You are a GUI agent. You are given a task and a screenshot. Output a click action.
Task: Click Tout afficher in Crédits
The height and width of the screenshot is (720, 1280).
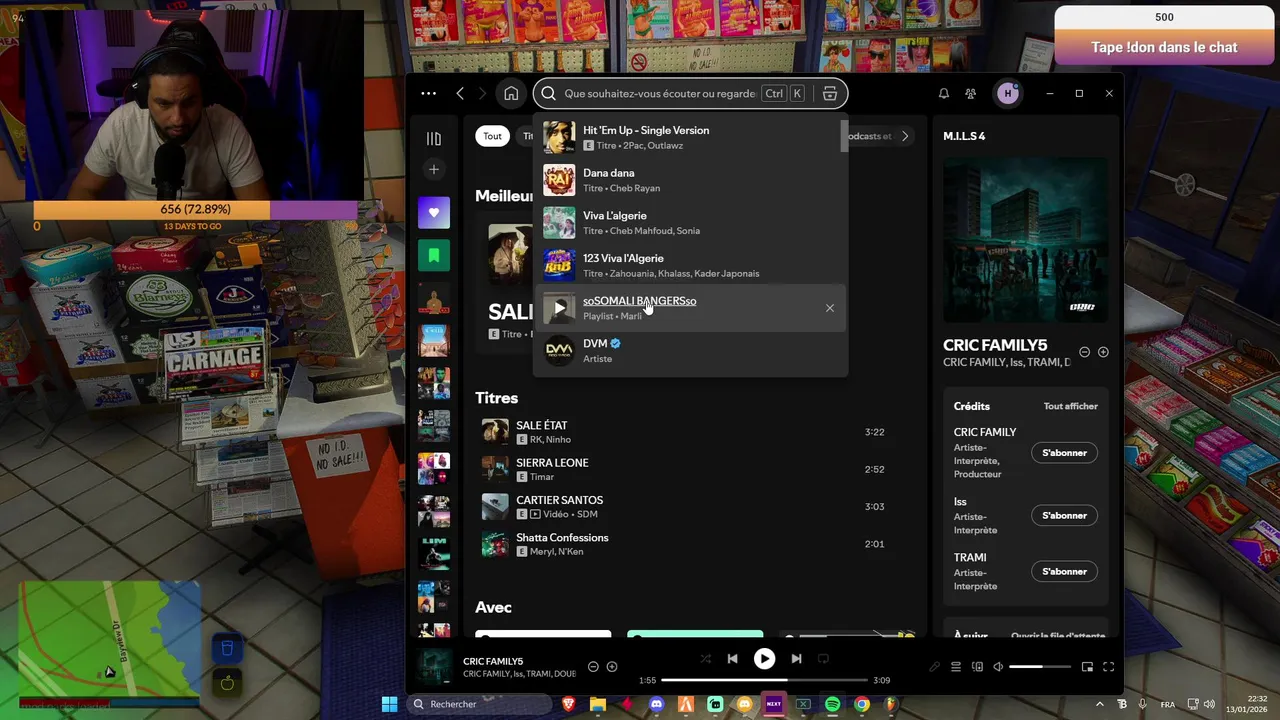pyautogui.click(x=1070, y=406)
